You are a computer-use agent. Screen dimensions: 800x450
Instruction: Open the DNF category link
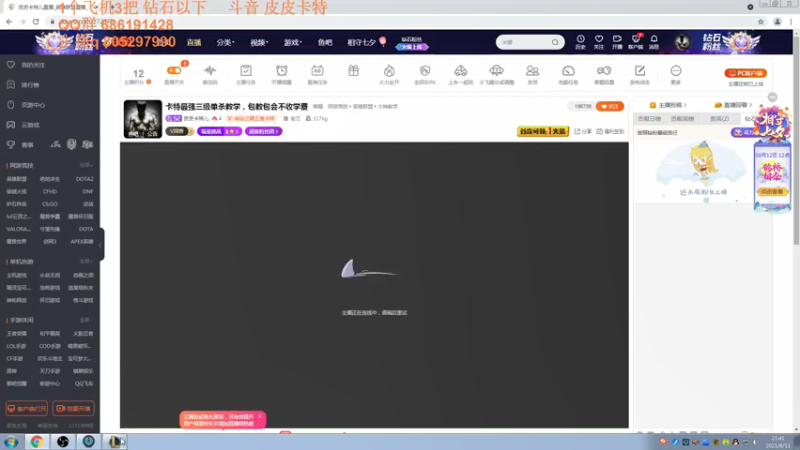click(x=88, y=192)
